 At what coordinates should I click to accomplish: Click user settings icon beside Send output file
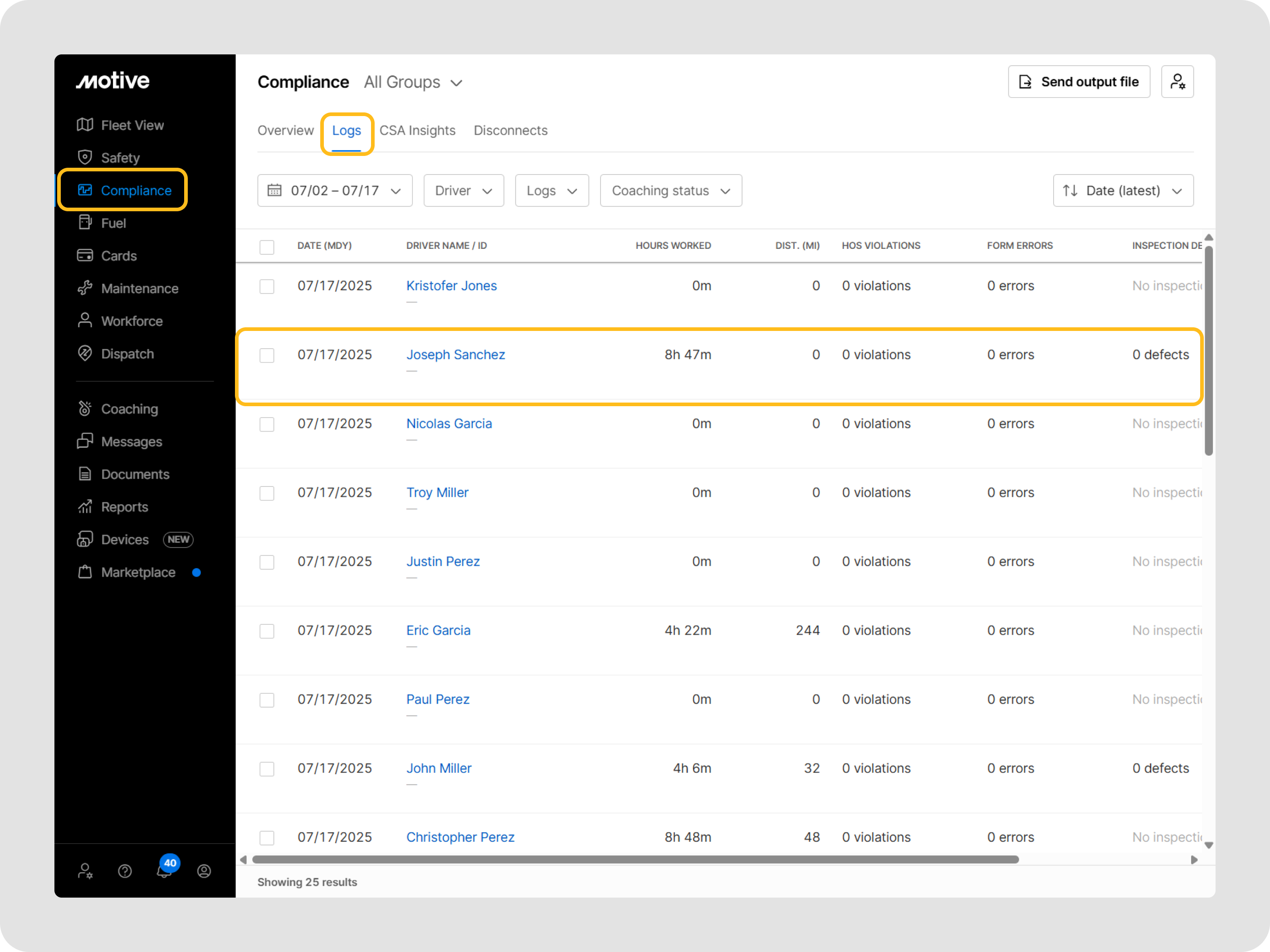click(x=1177, y=82)
